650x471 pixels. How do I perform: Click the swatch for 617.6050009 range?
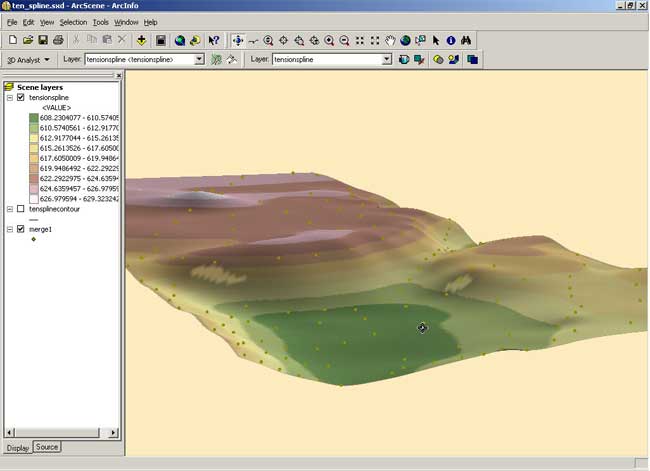pos(34,158)
